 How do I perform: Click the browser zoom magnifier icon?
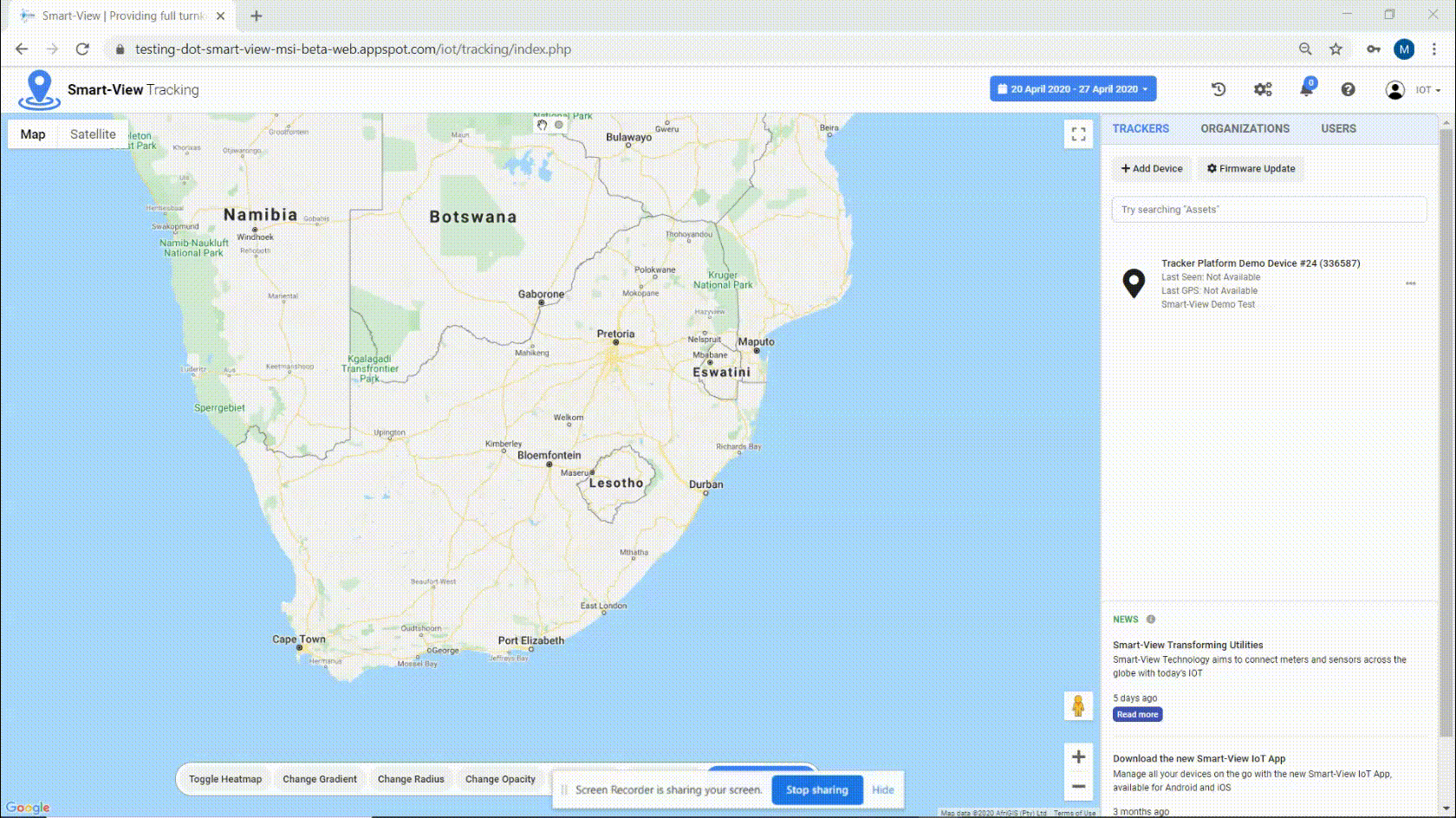1305,49
